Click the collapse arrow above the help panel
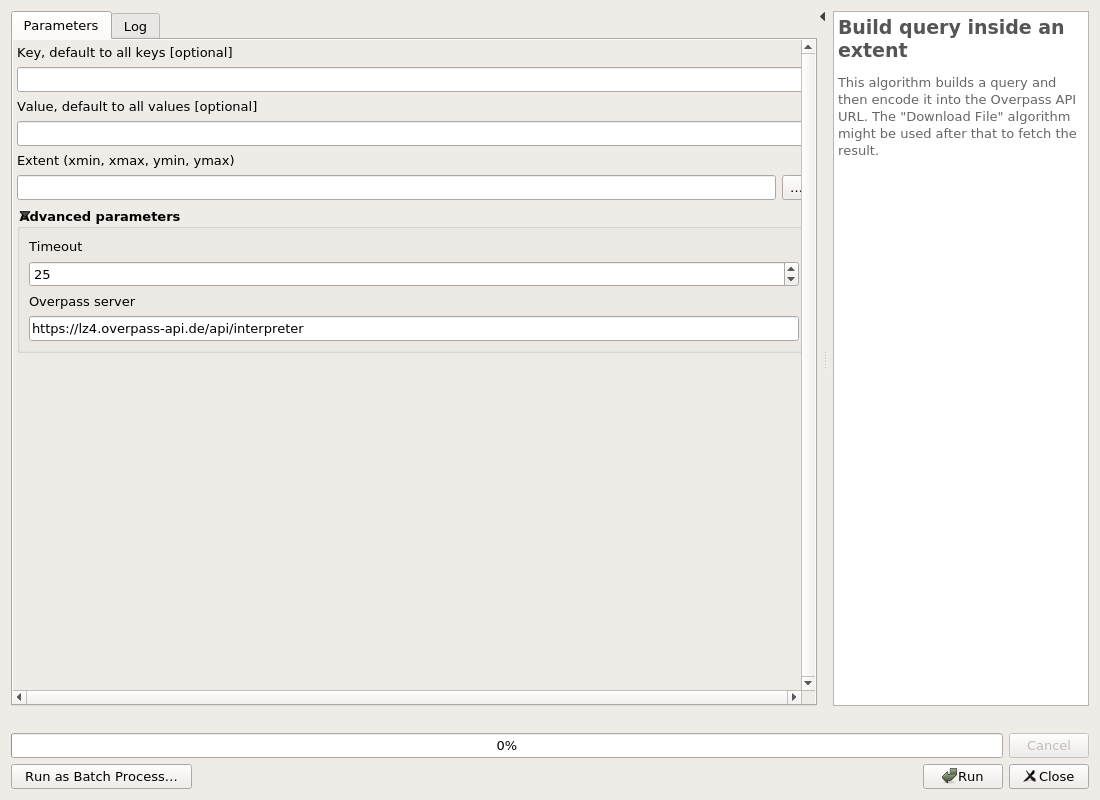Screen dimensions: 1100x800 tap(822, 16)
